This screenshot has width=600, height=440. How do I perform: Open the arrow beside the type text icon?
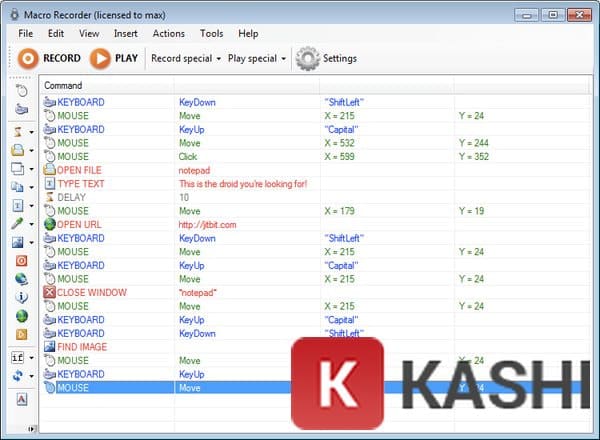point(31,206)
